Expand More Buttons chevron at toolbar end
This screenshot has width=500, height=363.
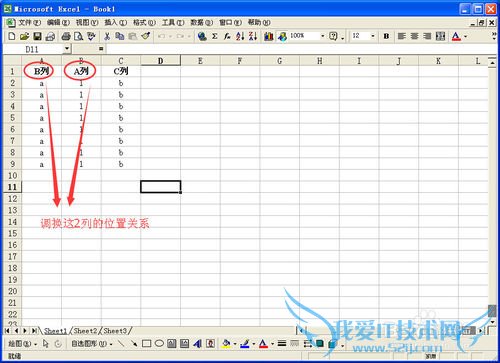pos(494,36)
